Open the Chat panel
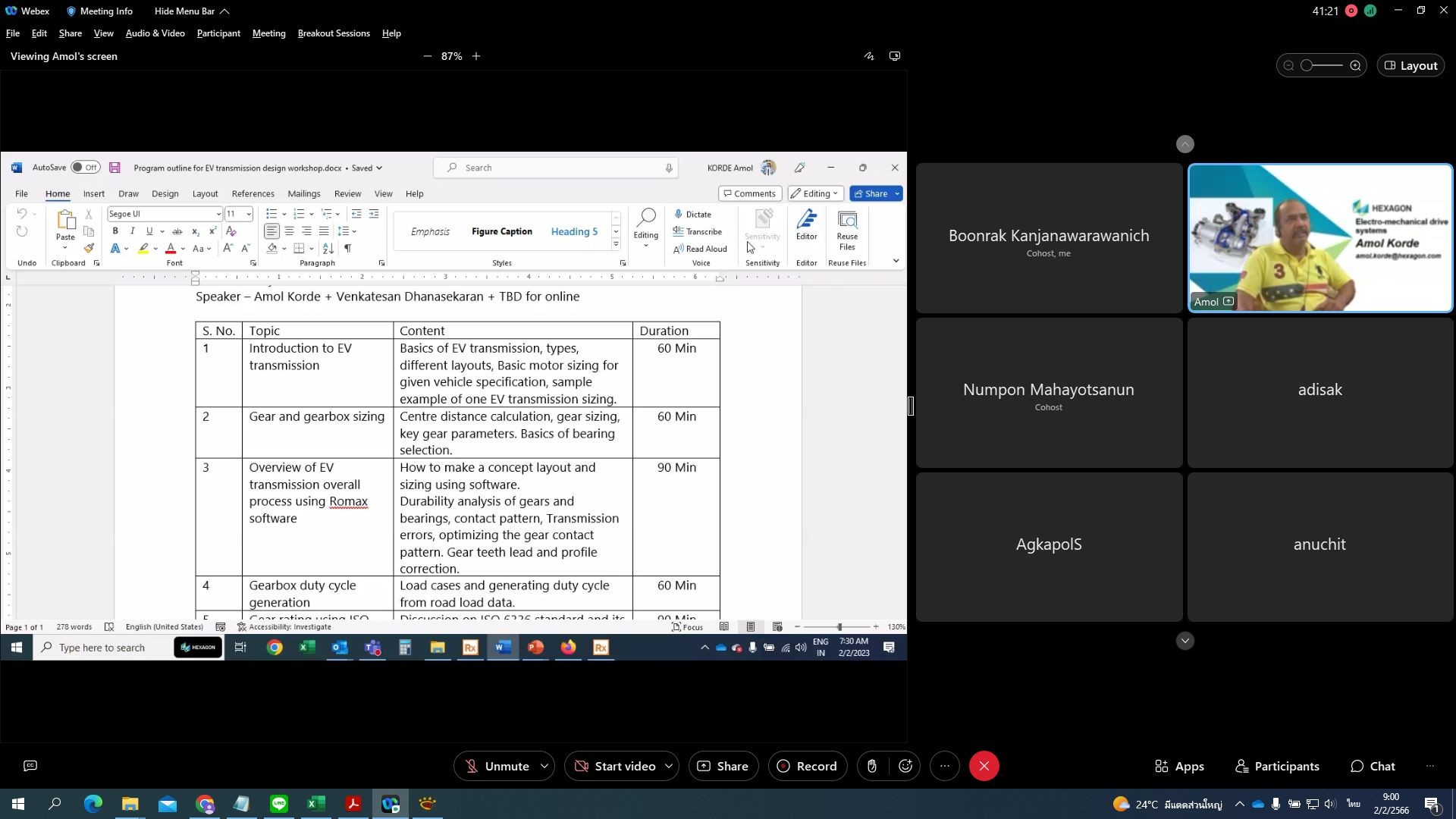 pyautogui.click(x=1373, y=766)
